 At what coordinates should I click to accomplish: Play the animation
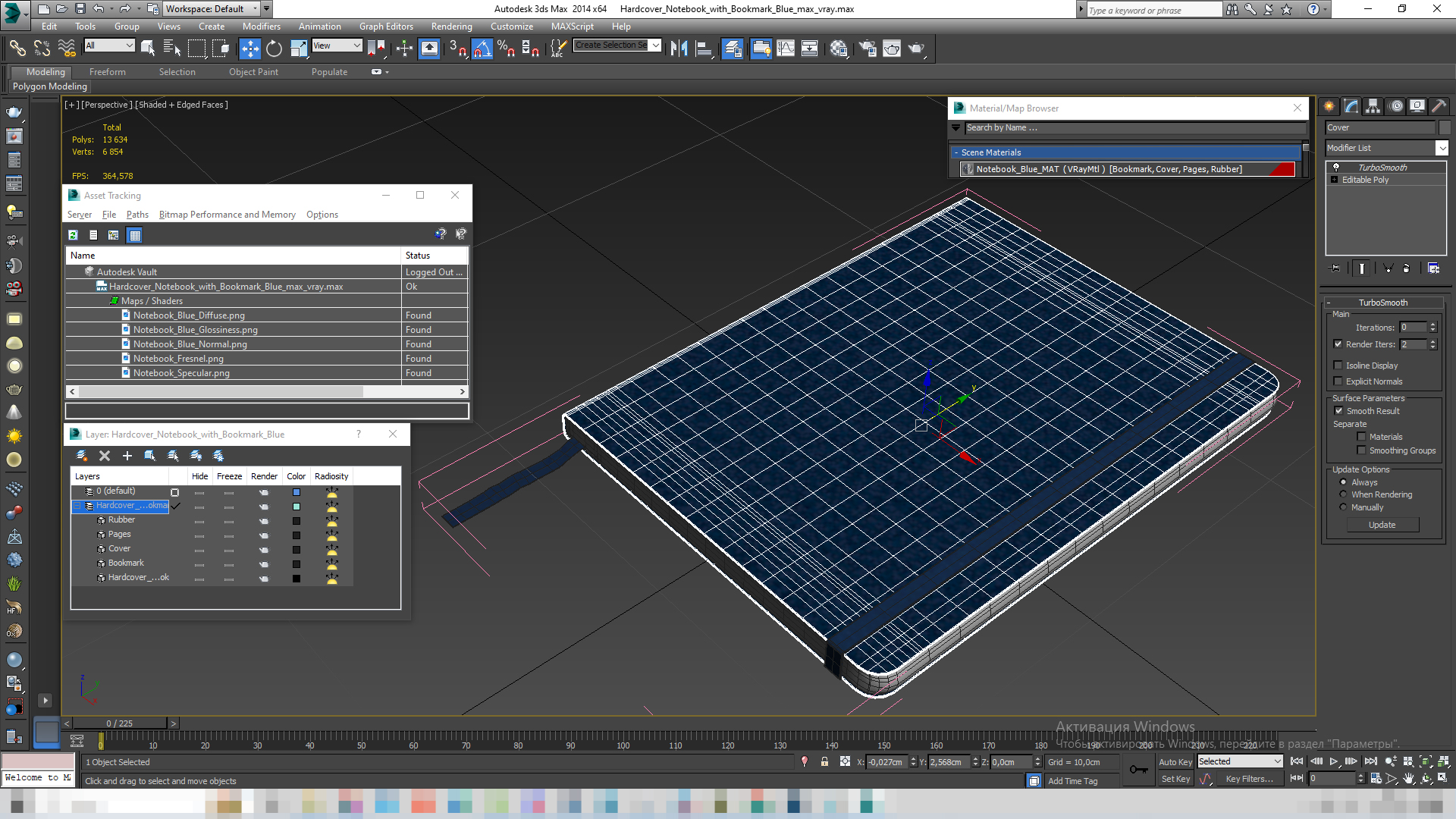coord(1334,761)
